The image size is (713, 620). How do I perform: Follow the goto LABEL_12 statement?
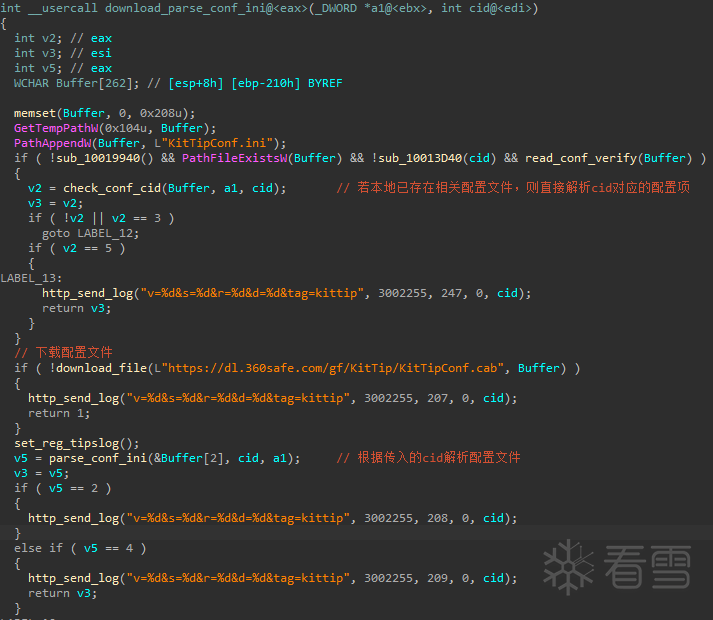pos(91,233)
